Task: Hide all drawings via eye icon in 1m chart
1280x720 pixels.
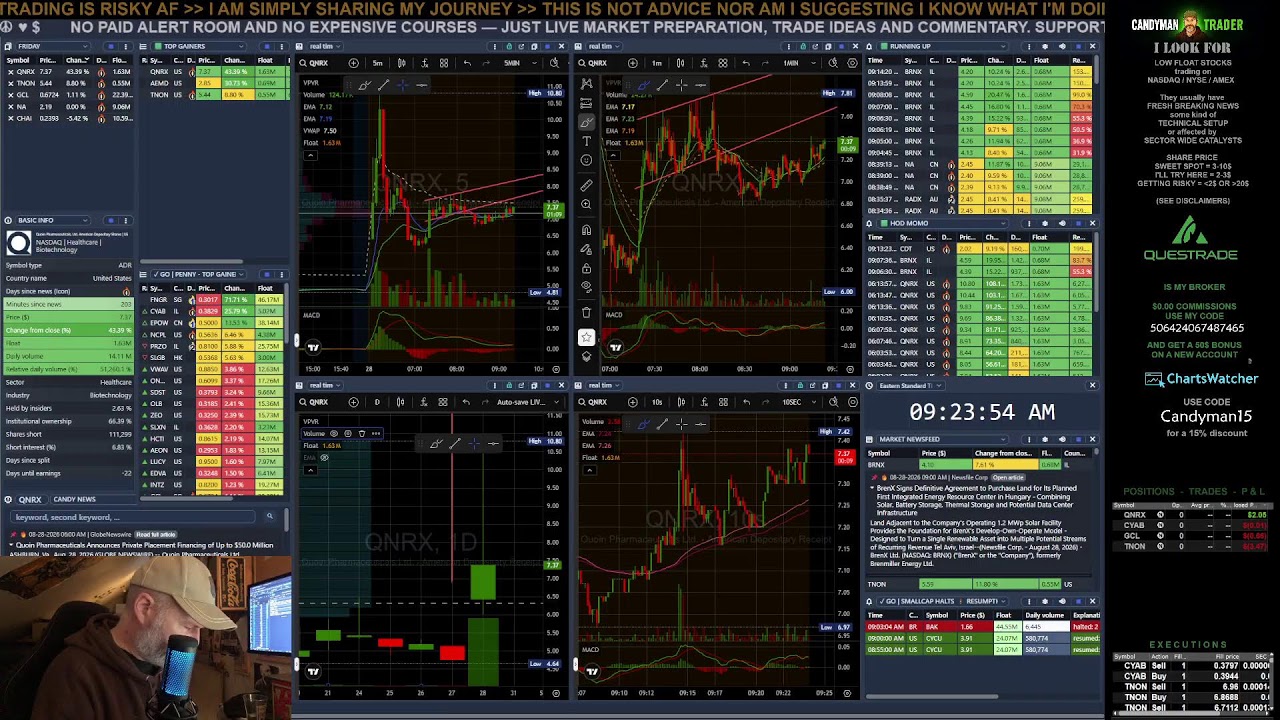Action: pyautogui.click(x=586, y=287)
